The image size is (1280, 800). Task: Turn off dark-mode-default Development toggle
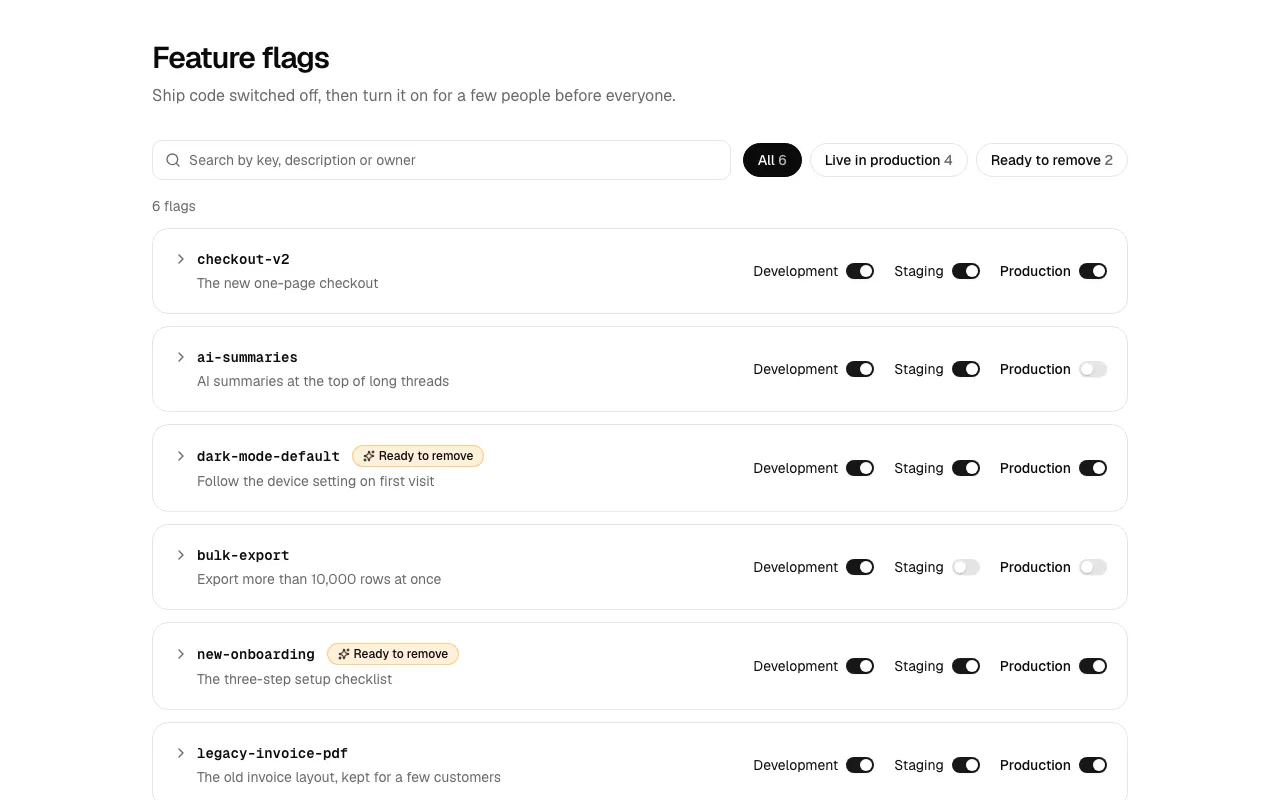tap(860, 468)
